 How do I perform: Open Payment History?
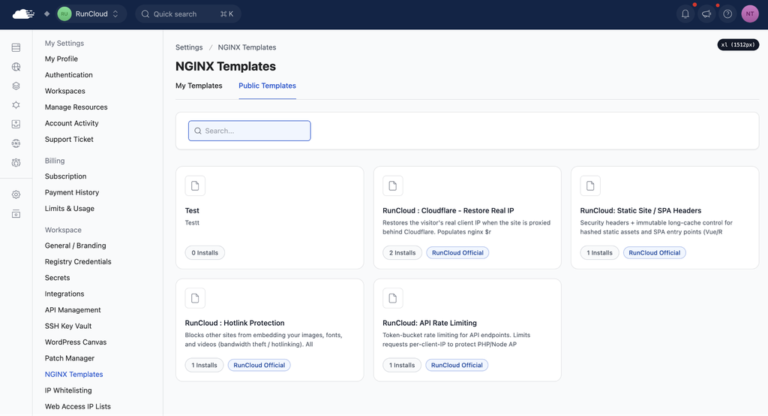click(72, 193)
